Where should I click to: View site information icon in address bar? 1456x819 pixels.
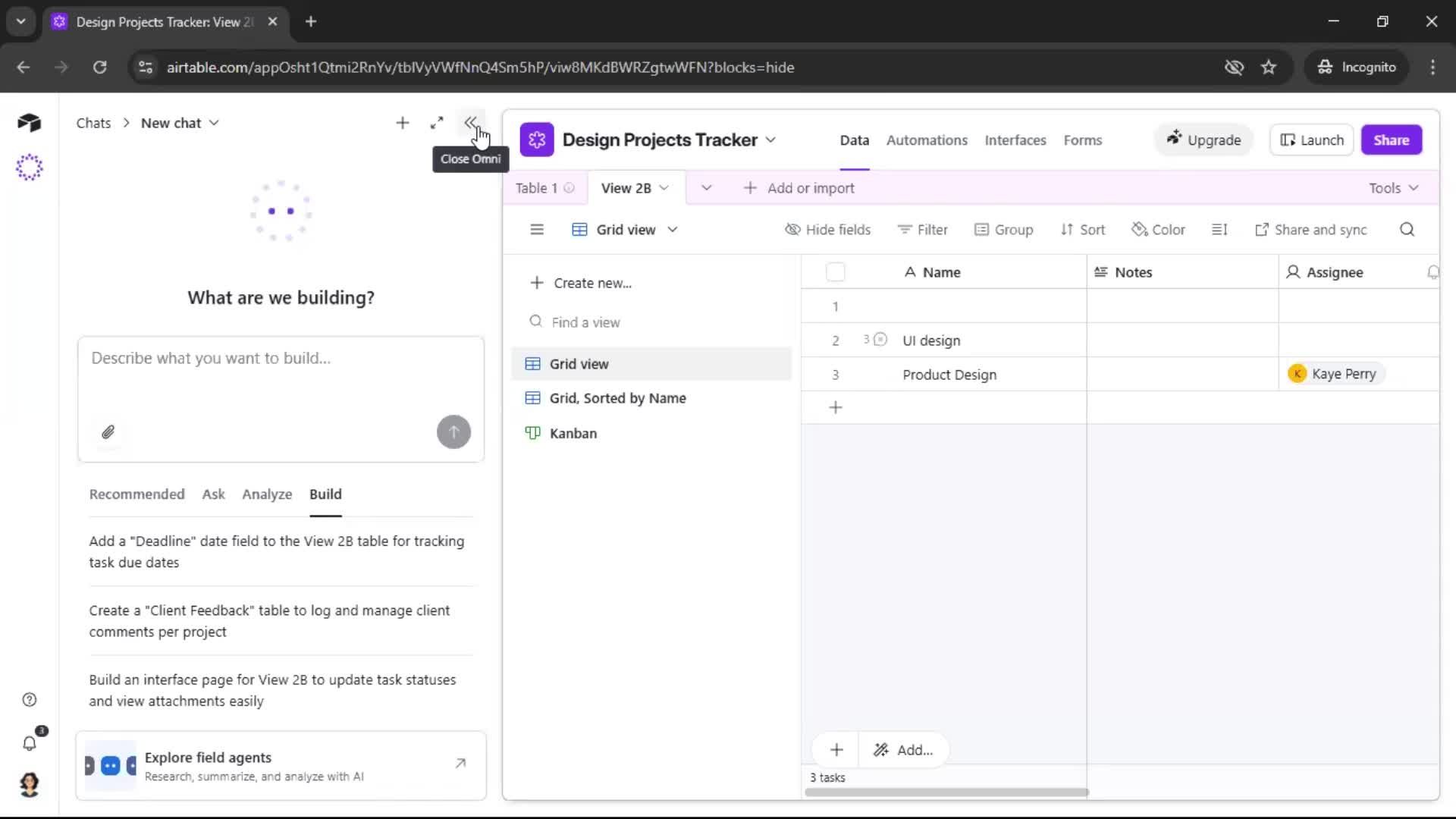[x=145, y=67]
